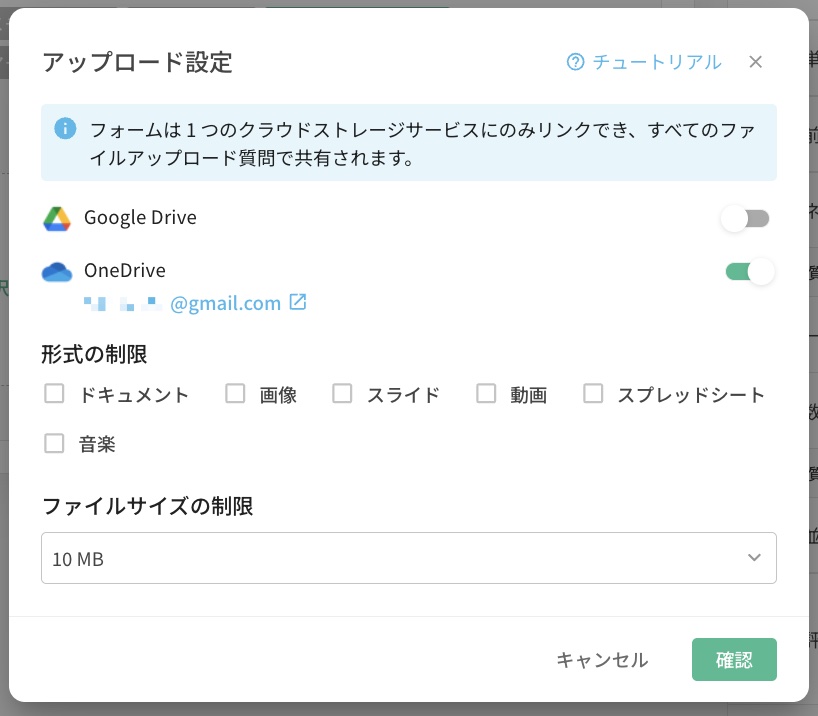Check the 画像 format checkbox
Image resolution: width=818 pixels, height=716 pixels.
click(x=235, y=393)
